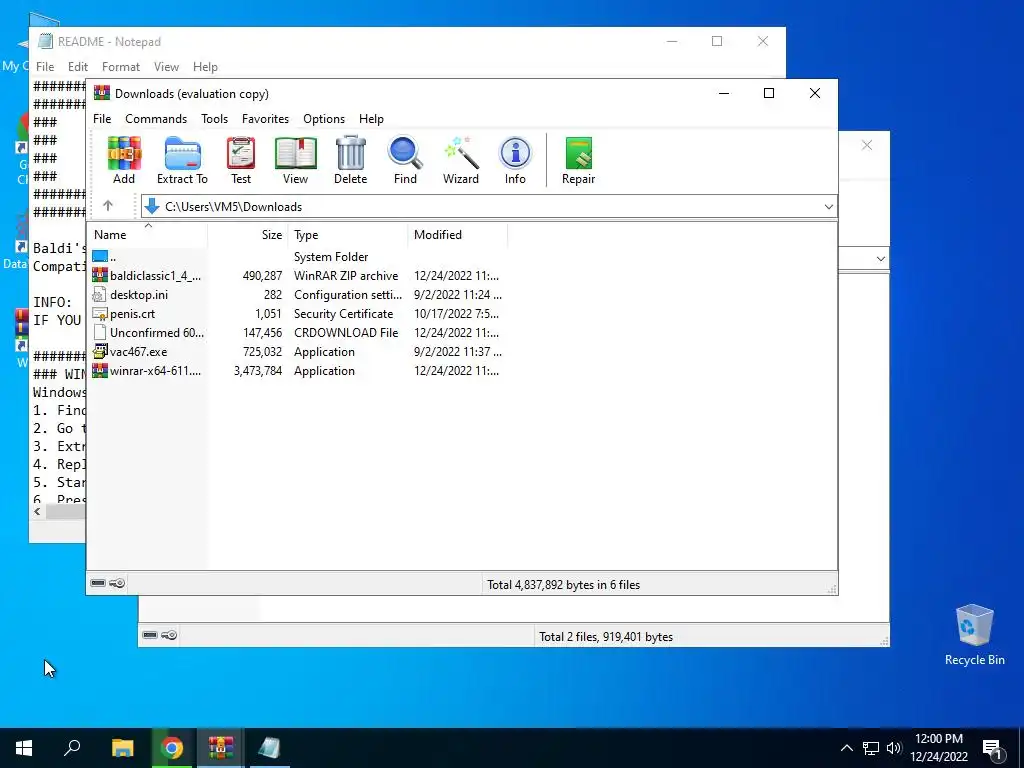Click size value 147,456
The width and height of the screenshot is (1024, 768).
click(263, 332)
